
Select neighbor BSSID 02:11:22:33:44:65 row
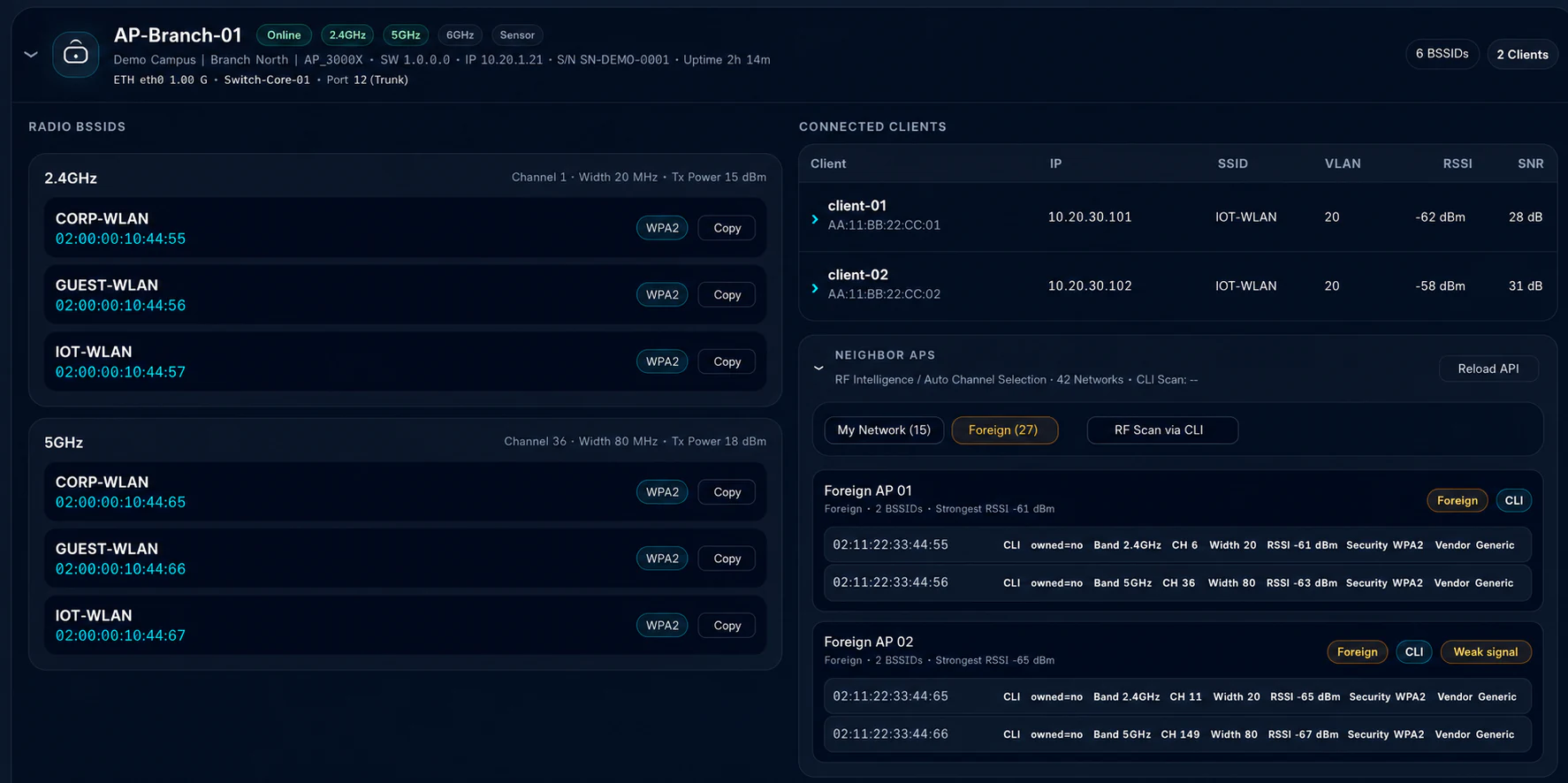[x=1177, y=697]
